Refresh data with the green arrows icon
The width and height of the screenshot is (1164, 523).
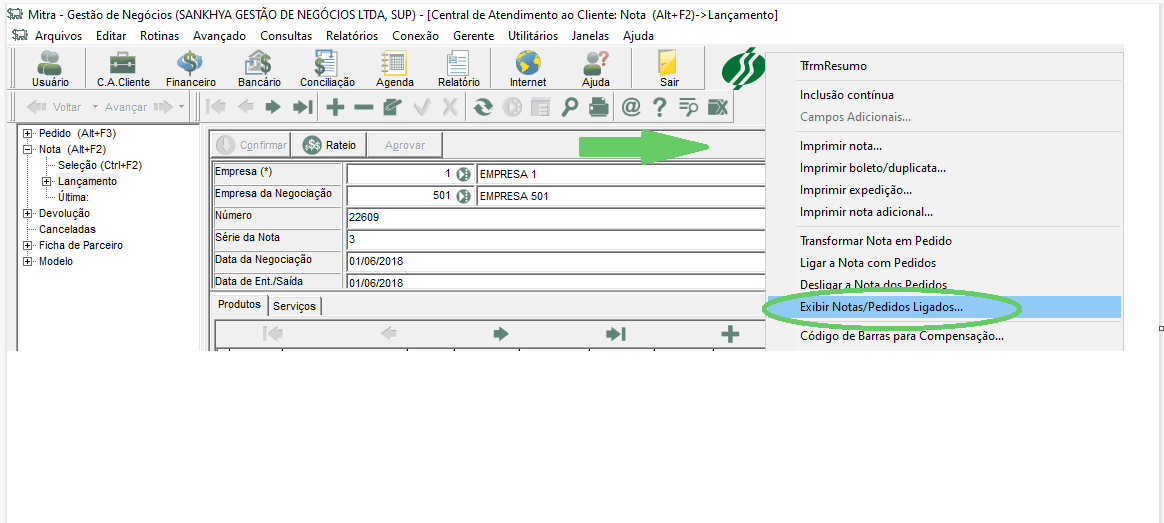pyautogui.click(x=484, y=108)
